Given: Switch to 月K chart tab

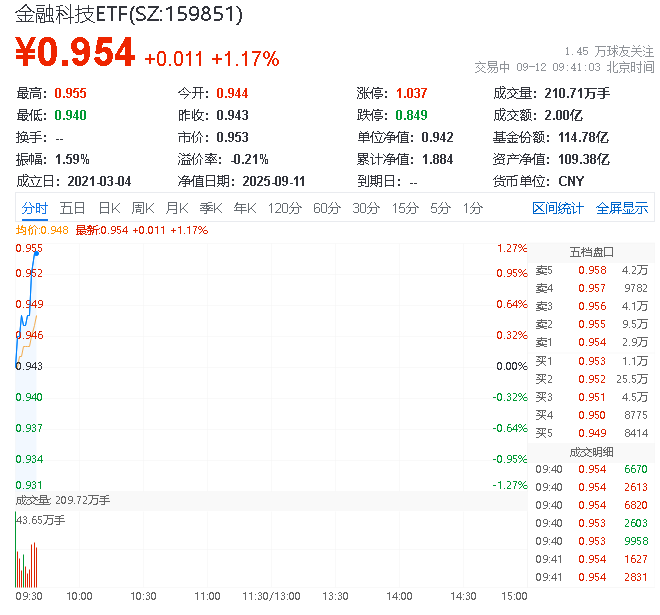Looking at the screenshot, I should point(177,208).
